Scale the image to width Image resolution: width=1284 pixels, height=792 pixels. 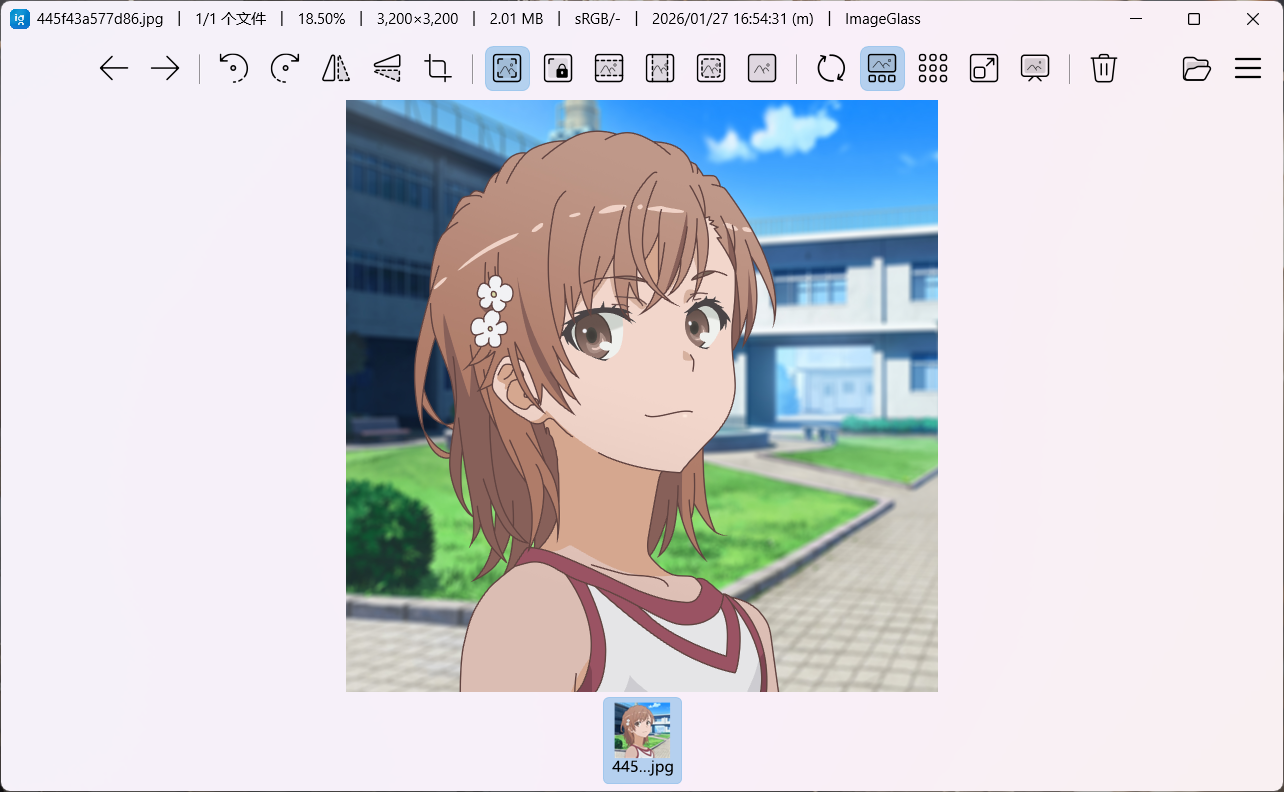point(609,69)
